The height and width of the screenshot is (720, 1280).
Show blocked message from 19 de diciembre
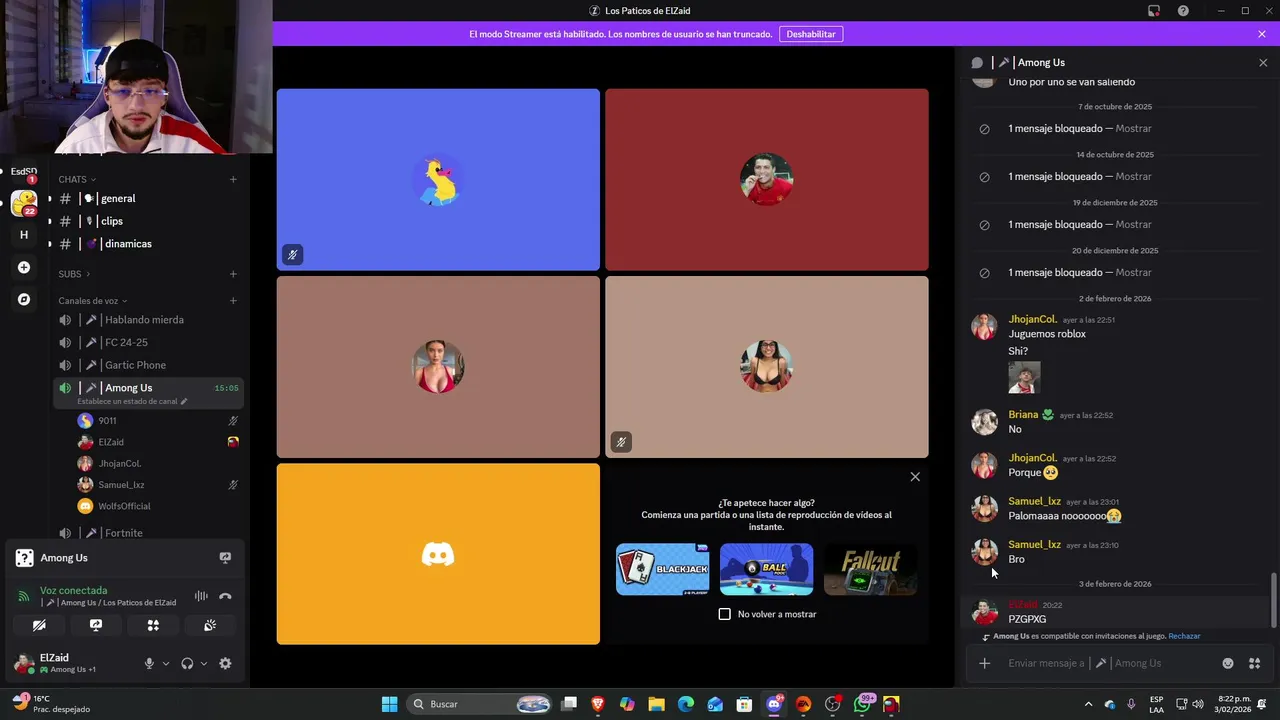(x=1133, y=225)
